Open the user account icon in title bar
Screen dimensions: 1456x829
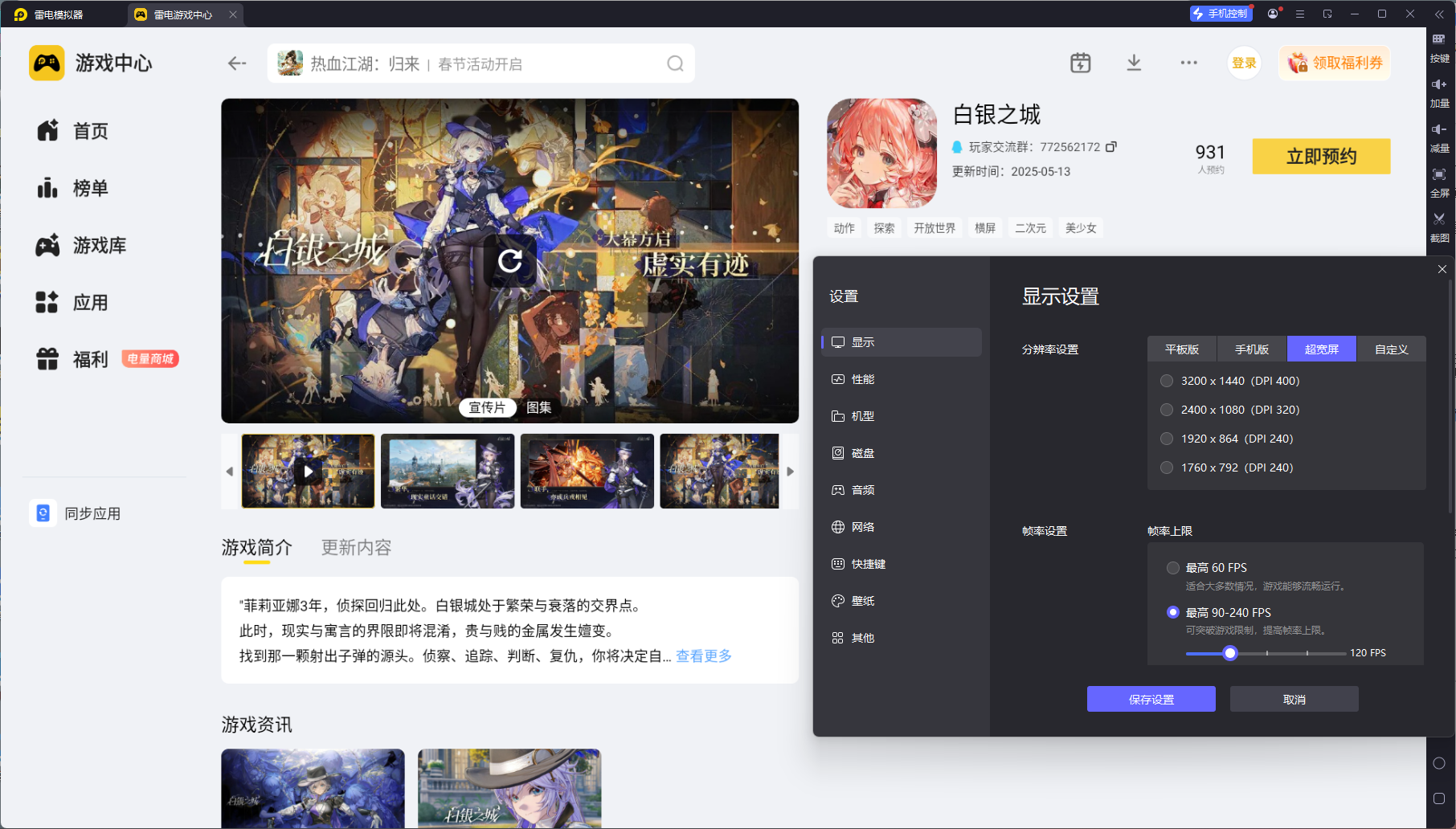tap(1273, 14)
